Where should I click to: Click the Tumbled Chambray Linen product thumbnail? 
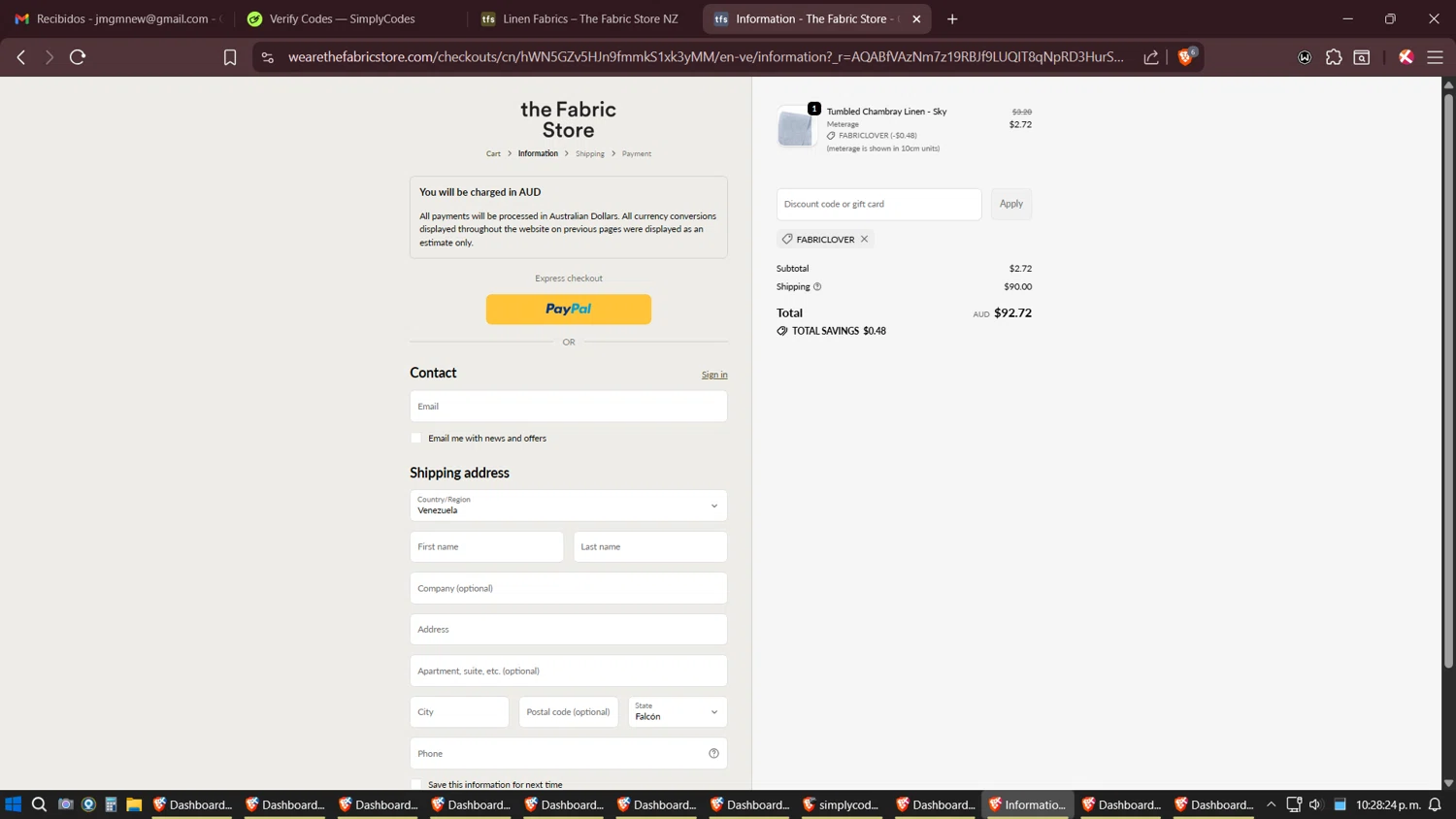795,128
